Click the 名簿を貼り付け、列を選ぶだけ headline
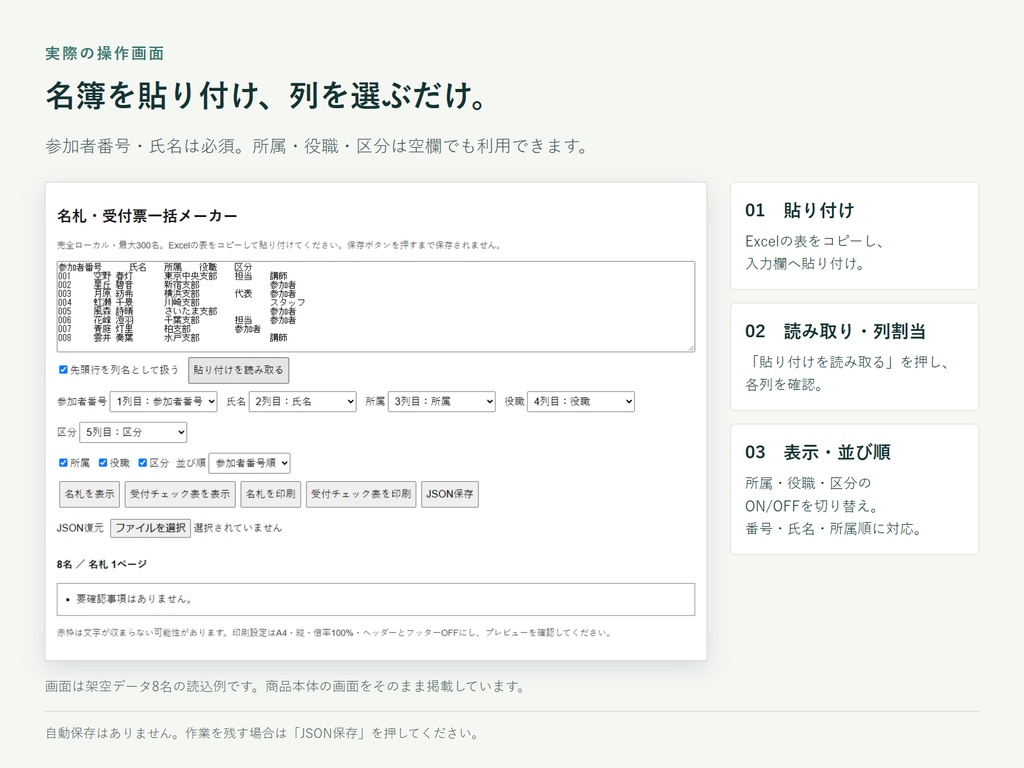Image resolution: width=1024 pixels, height=768 pixels. click(x=266, y=95)
